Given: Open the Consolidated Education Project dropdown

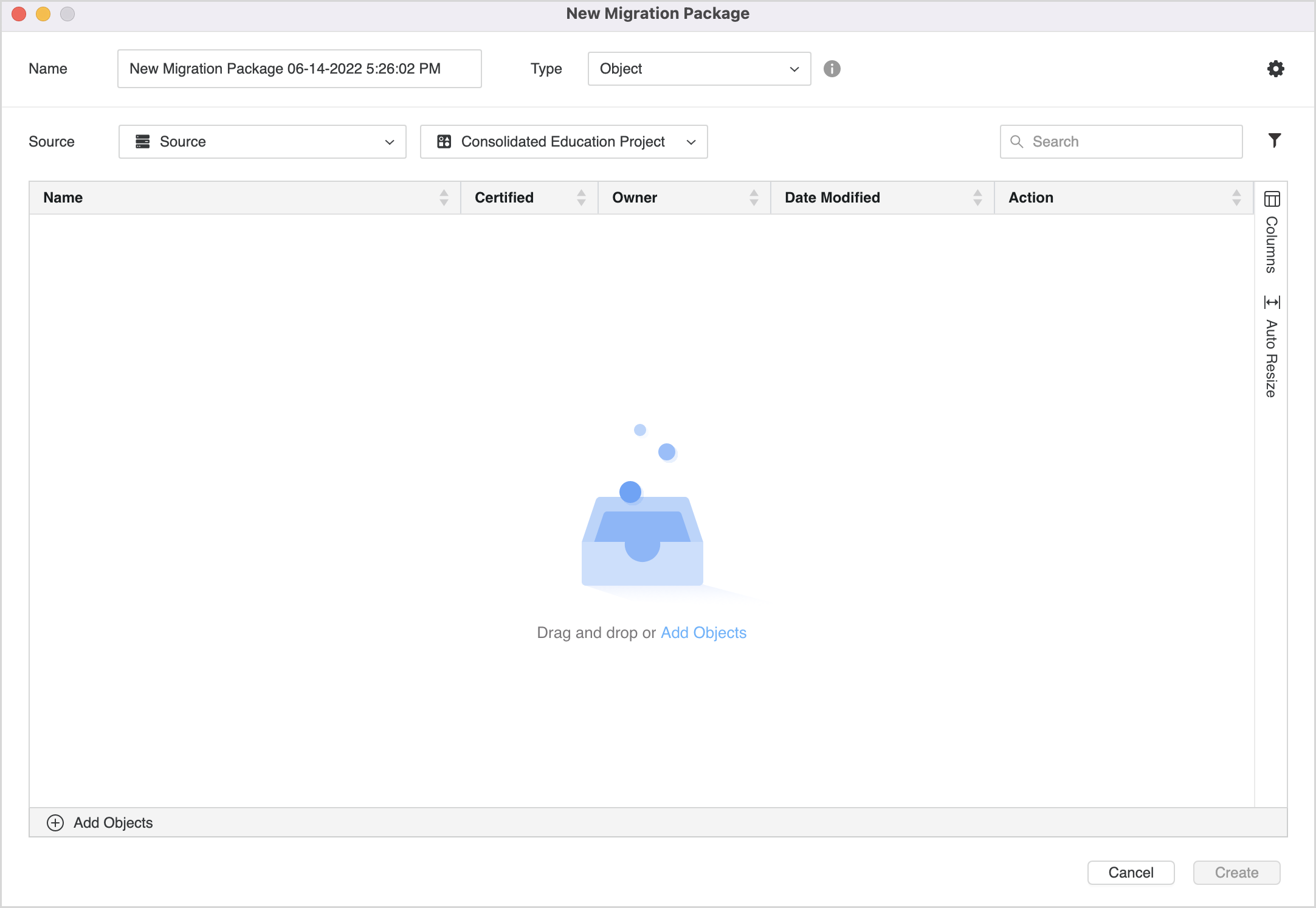Looking at the screenshot, I should [563, 142].
